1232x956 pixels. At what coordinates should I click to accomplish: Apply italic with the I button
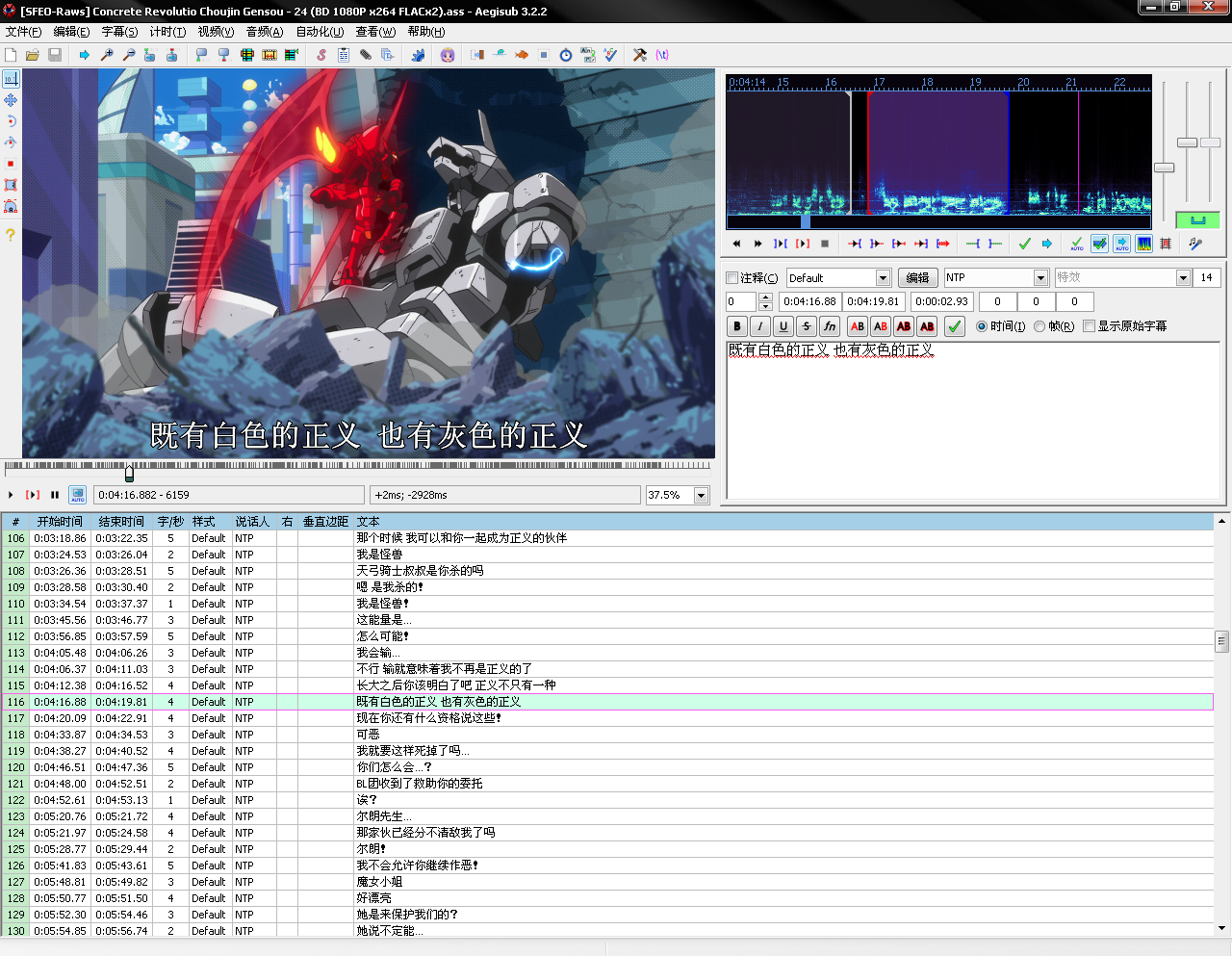tap(760, 326)
